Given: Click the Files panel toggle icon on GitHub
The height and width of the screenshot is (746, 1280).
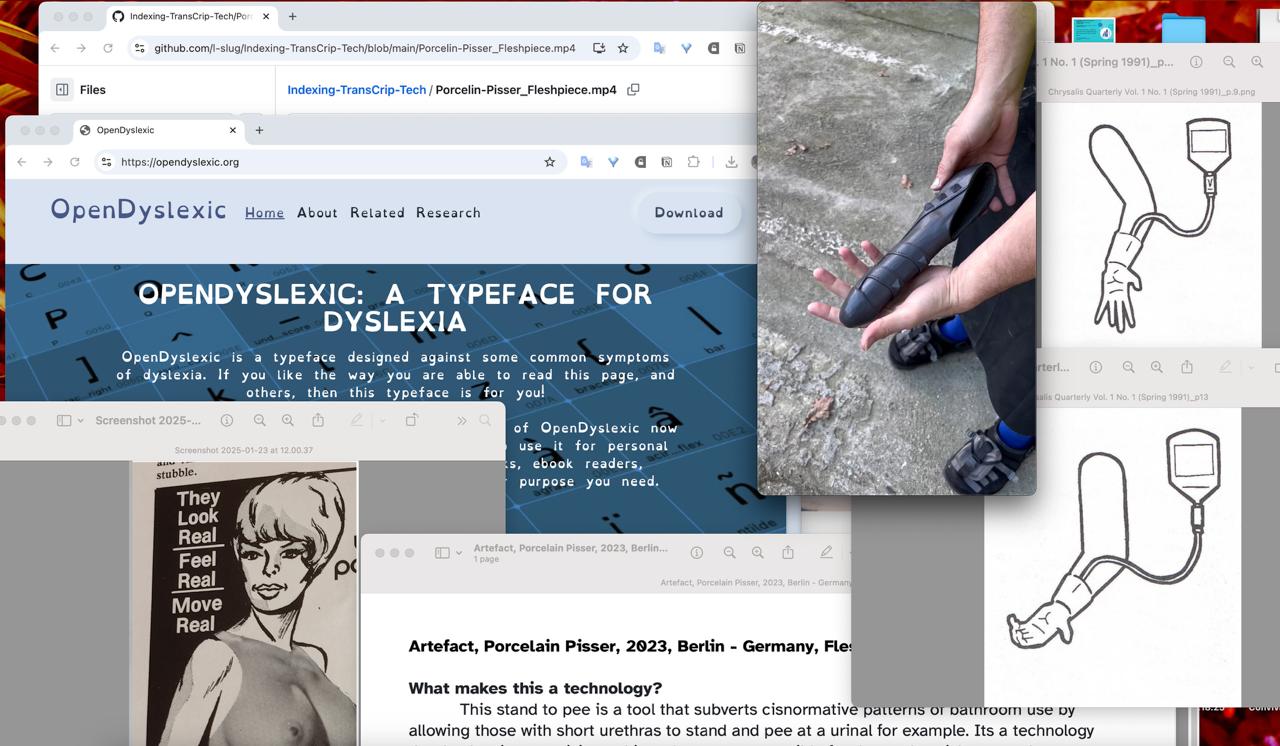Looking at the screenshot, I should (x=62, y=90).
